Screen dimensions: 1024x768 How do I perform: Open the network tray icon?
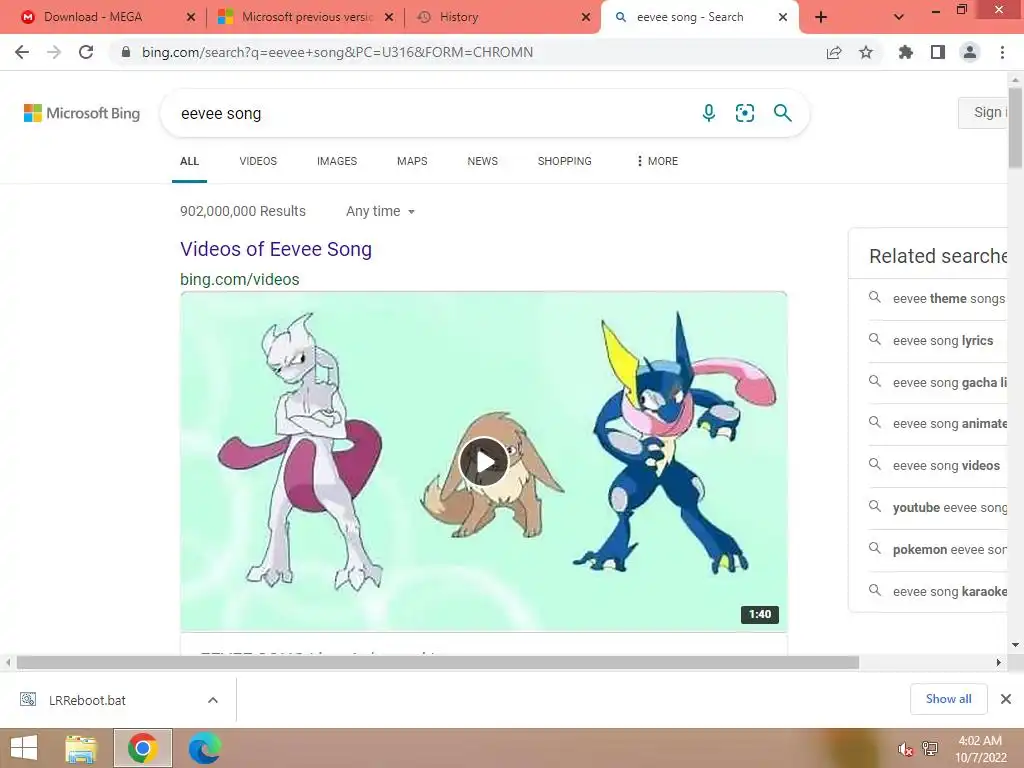pos(930,749)
